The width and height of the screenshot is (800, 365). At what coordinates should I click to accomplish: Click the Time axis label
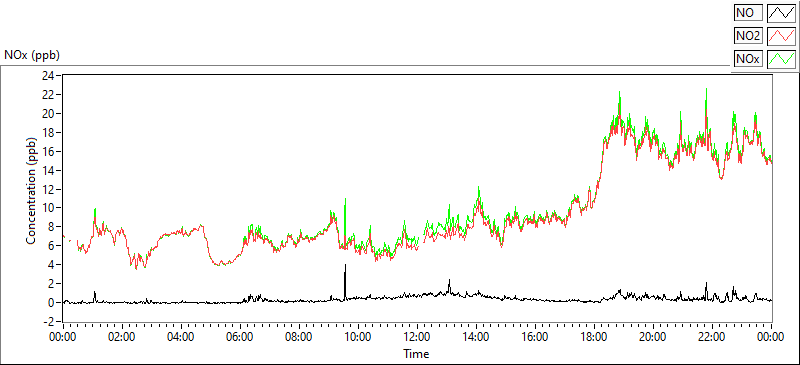tap(416, 353)
